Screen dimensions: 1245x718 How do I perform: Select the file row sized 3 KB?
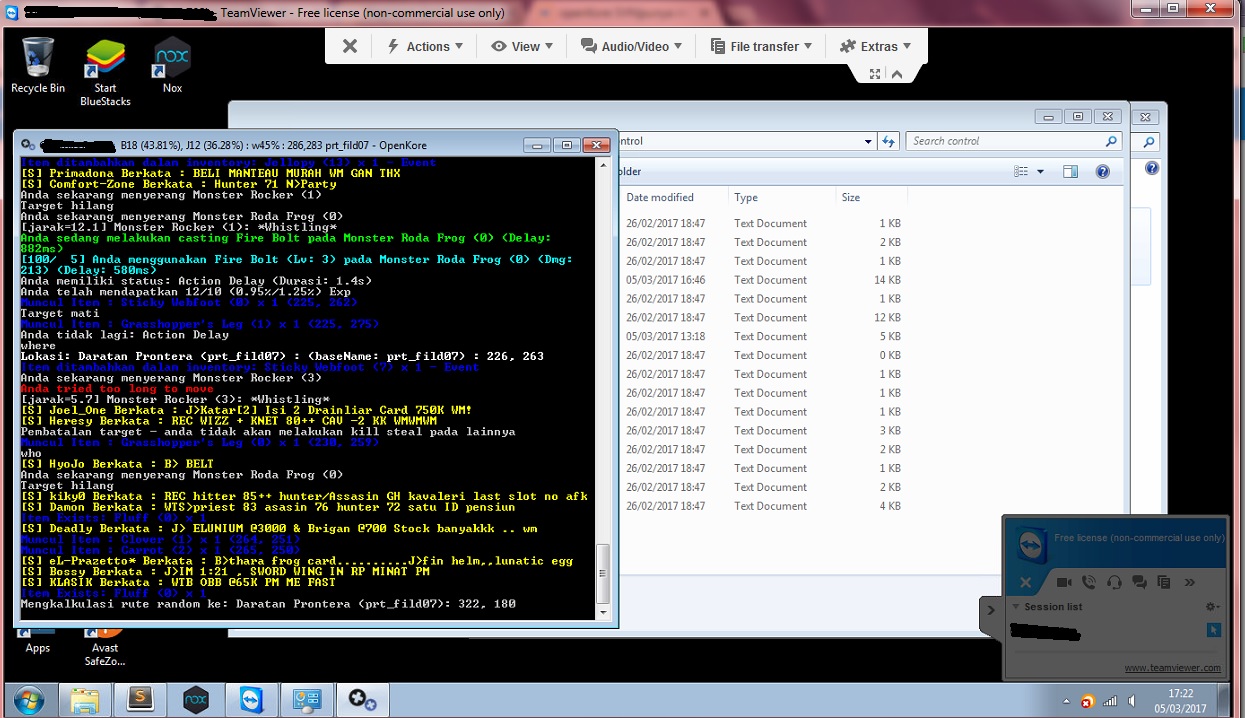pos(765,430)
